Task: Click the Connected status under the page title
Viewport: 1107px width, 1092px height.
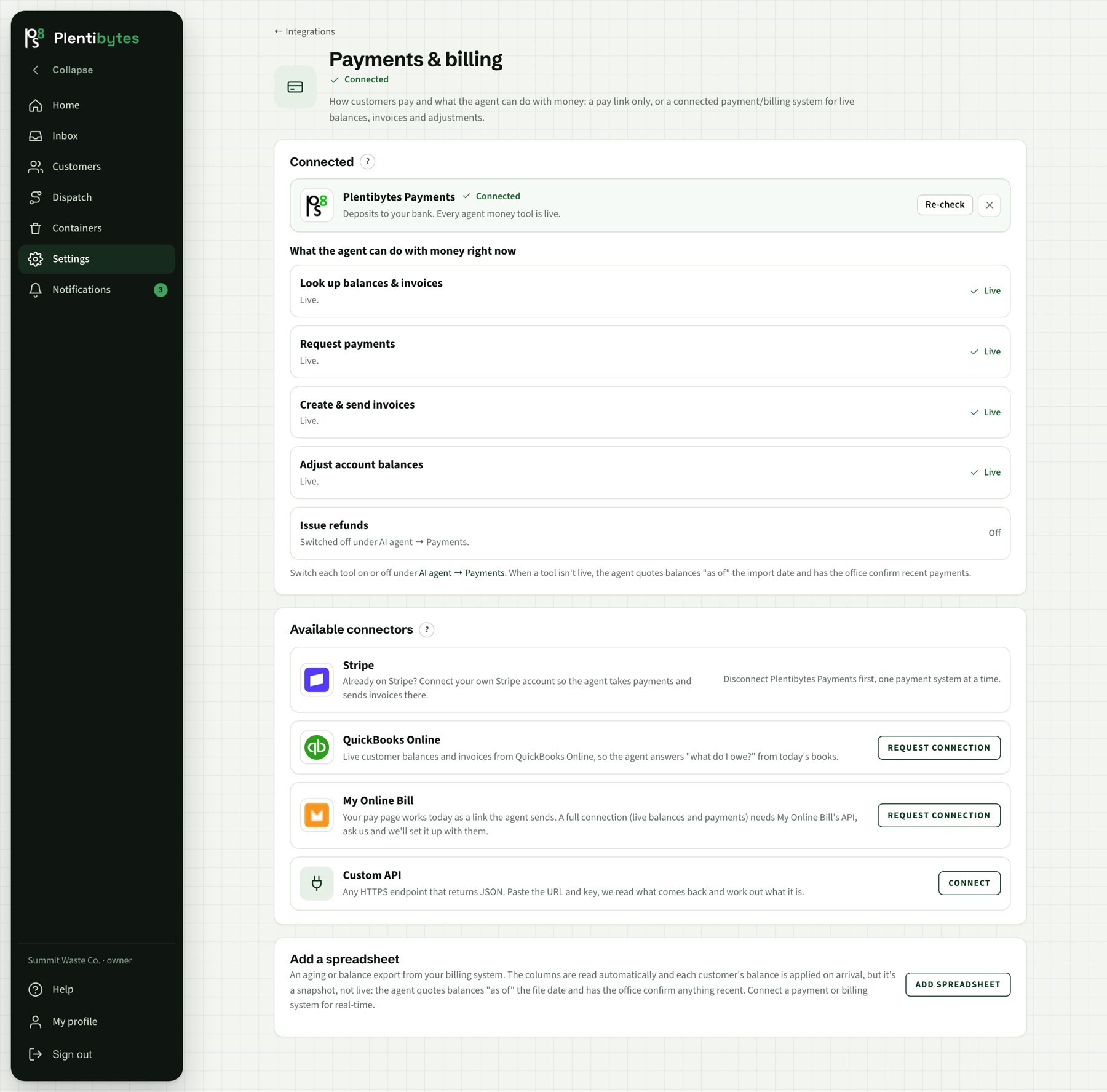Action: tap(360, 79)
